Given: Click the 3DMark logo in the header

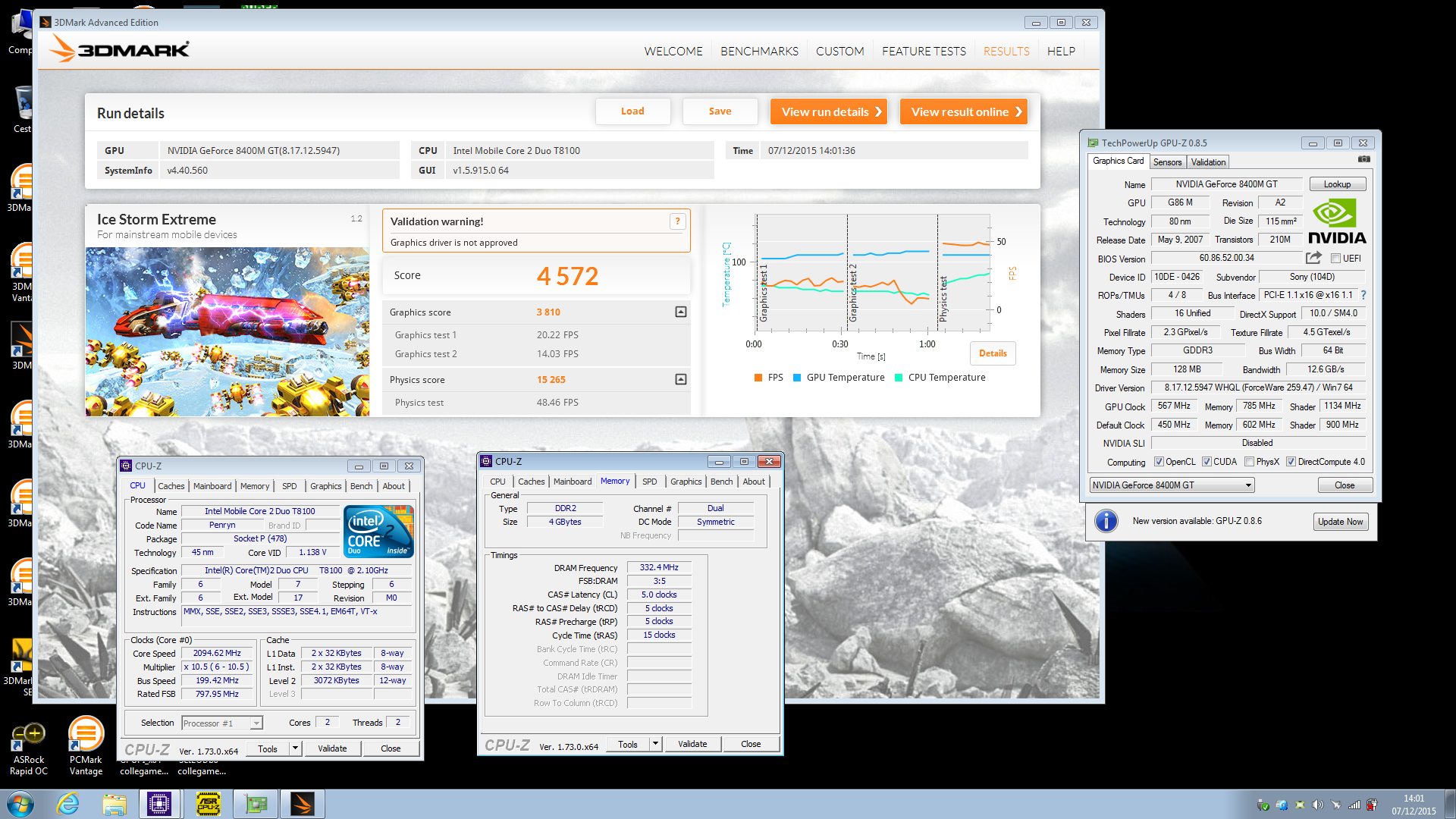Looking at the screenshot, I should click(x=120, y=49).
